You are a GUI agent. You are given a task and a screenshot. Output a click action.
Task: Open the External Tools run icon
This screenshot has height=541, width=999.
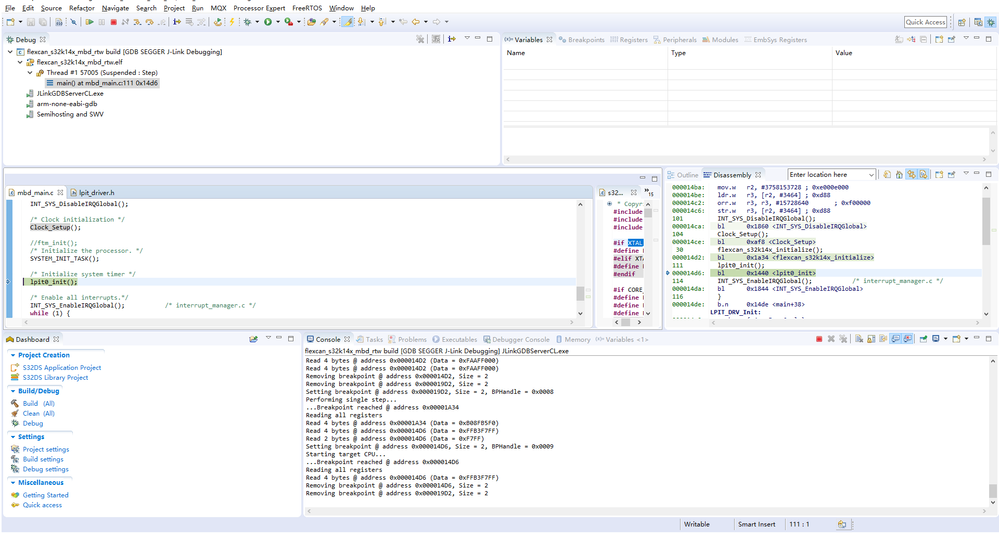pos(289,22)
